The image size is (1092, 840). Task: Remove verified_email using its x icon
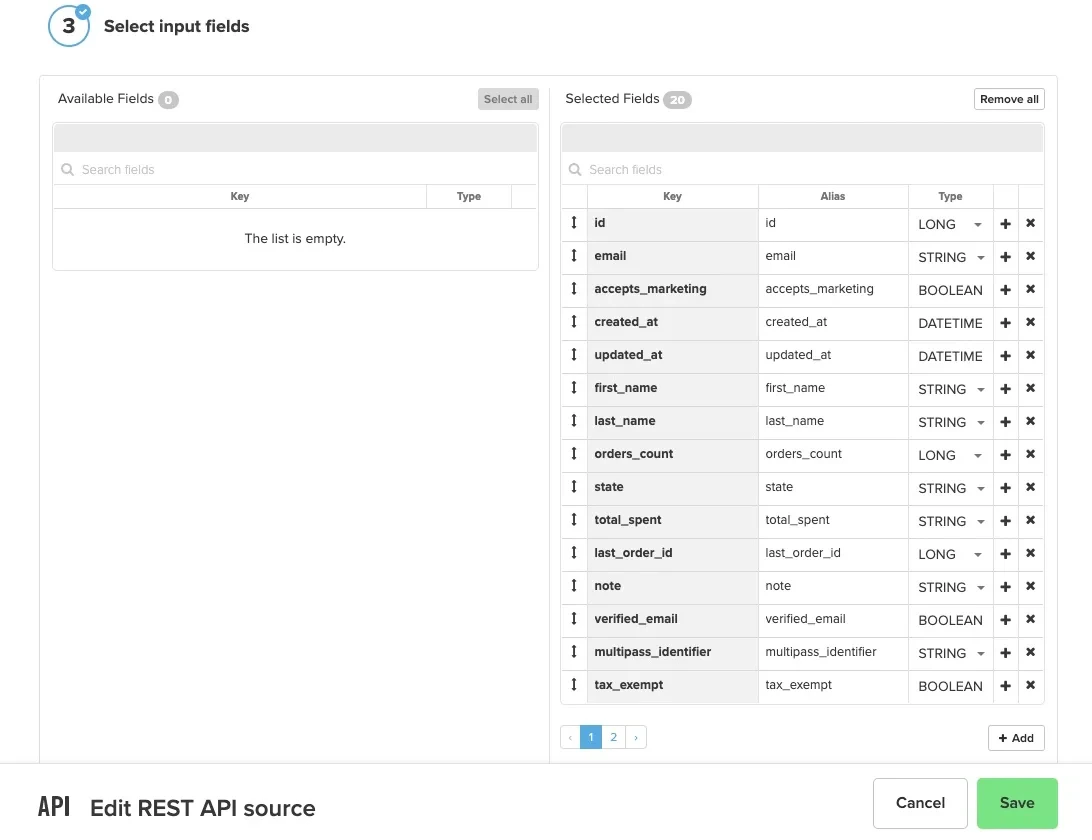click(1030, 620)
